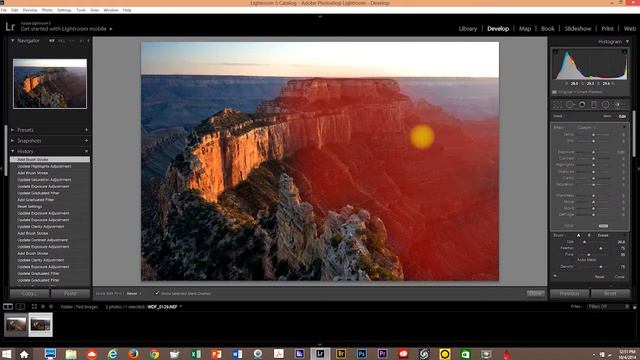The width and height of the screenshot is (640, 360).
Task: Open Lightroom icon in Windows taskbar
Action: point(320,354)
